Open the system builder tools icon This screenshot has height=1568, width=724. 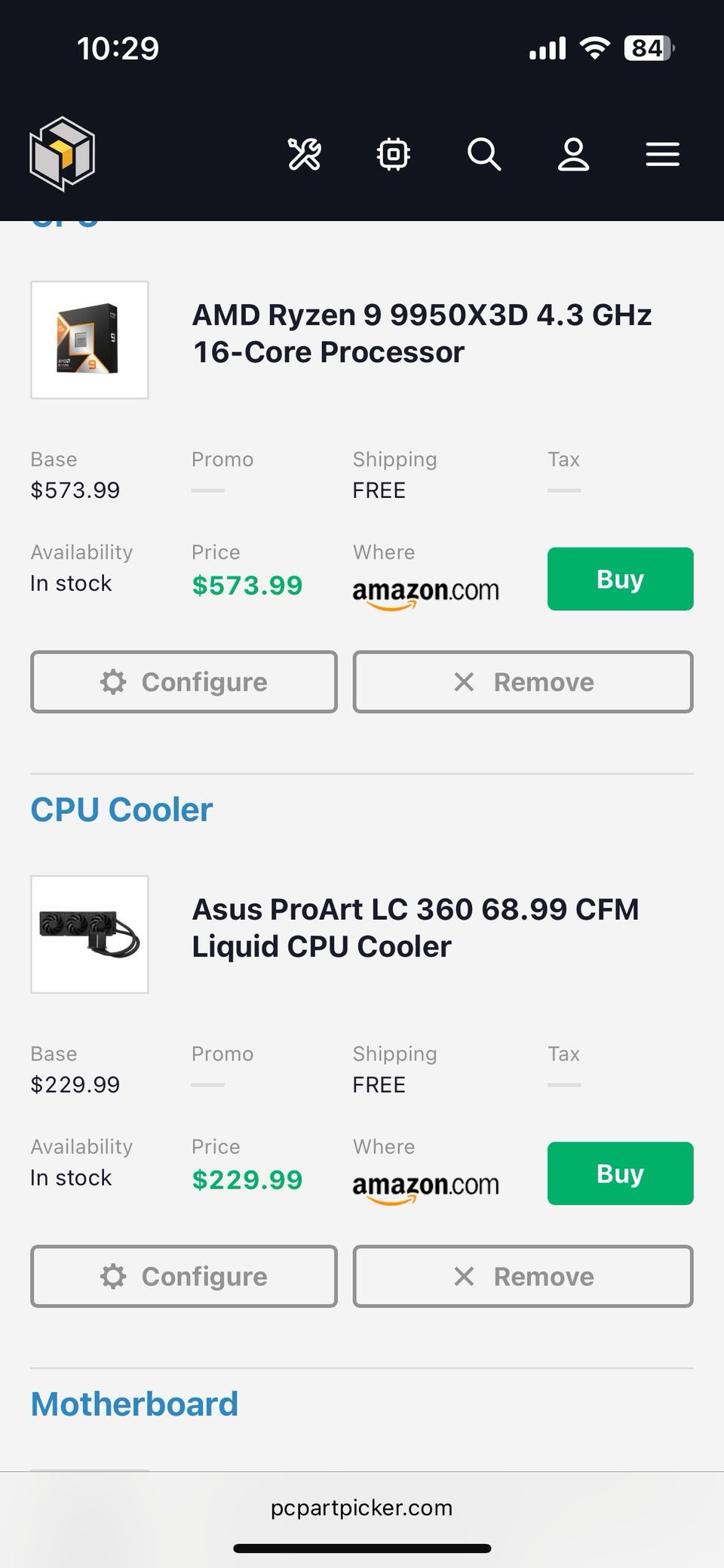point(305,155)
